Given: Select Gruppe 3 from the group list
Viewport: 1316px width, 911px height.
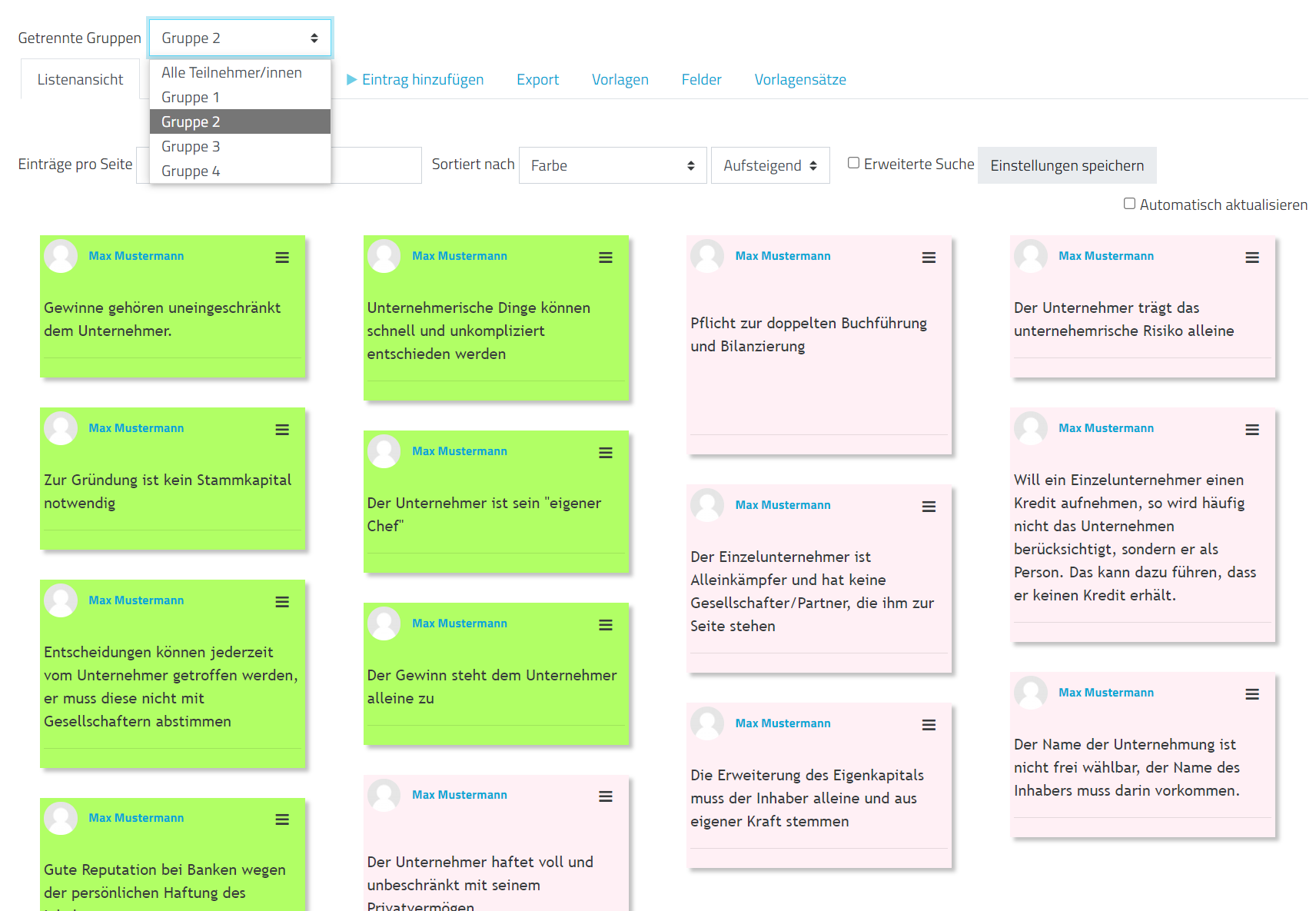Looking at the screenshot, I should click(191, 146).
